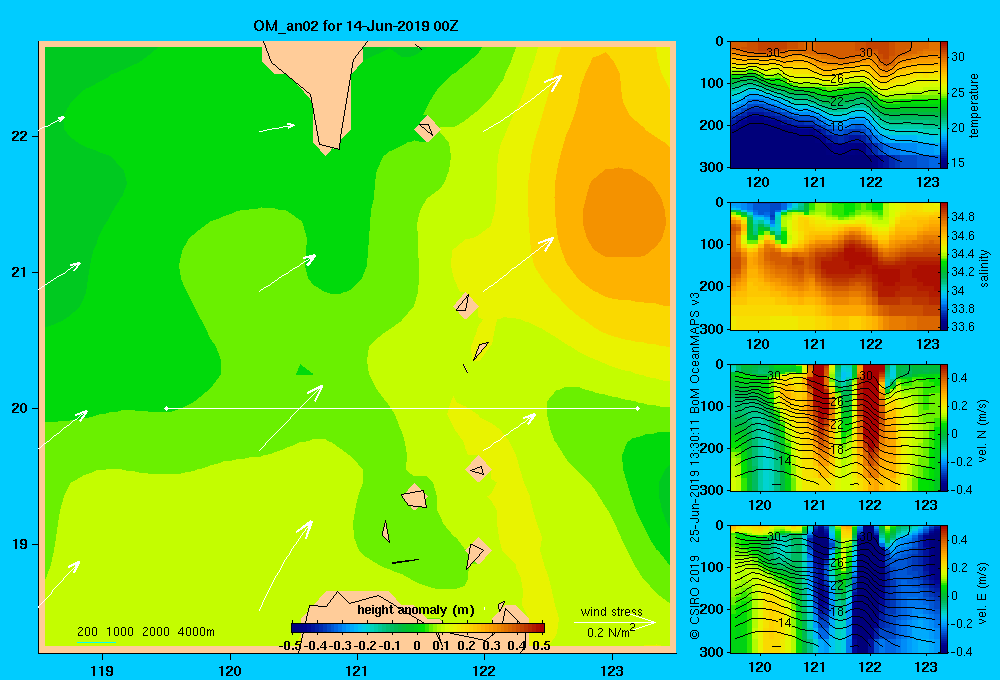Click the title OM_an02 for 14-Jun-2019 00Z

coord(355,26)
